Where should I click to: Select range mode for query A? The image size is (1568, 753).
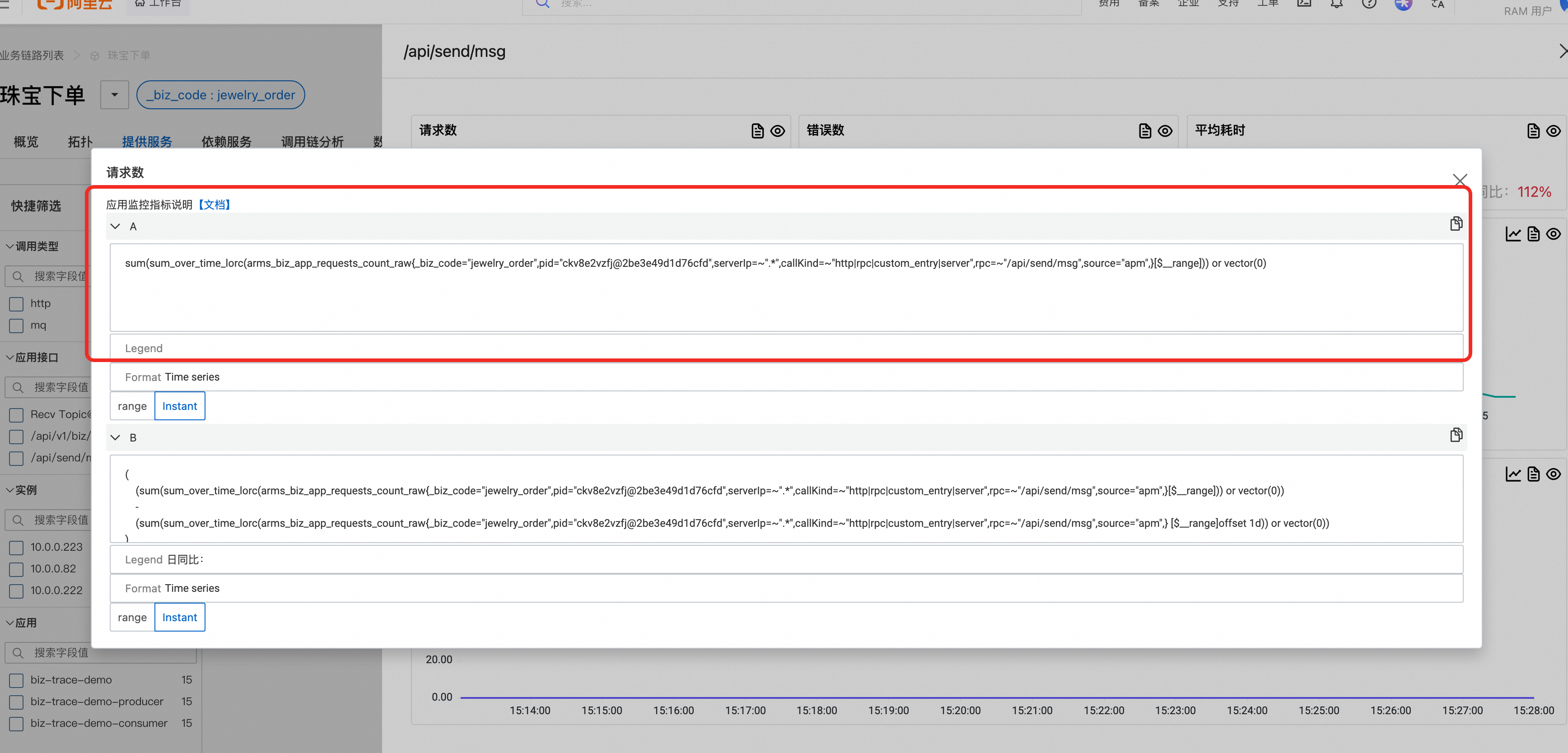pyautogui.click(x=132, y=406)
